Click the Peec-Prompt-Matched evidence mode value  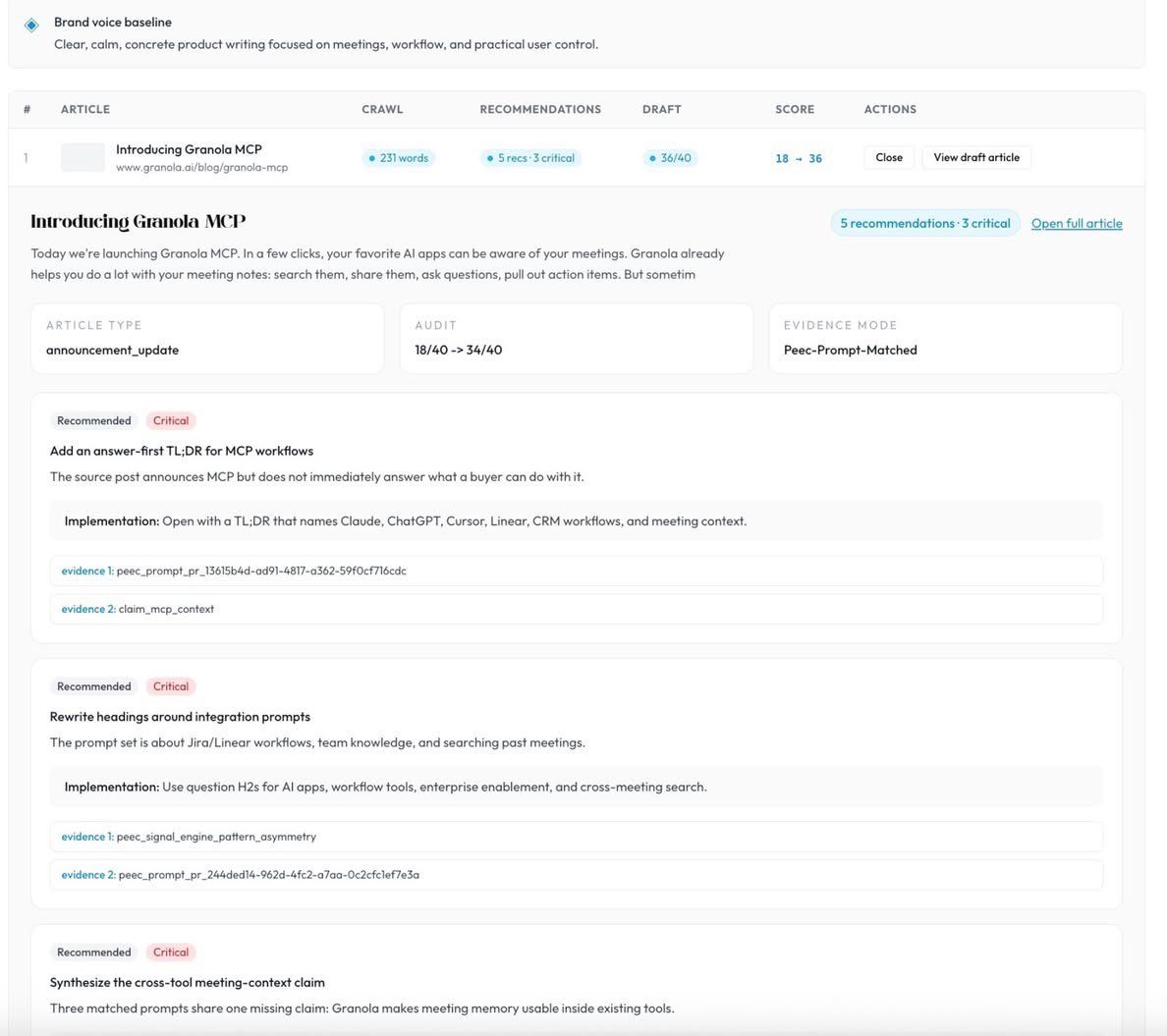850,350
